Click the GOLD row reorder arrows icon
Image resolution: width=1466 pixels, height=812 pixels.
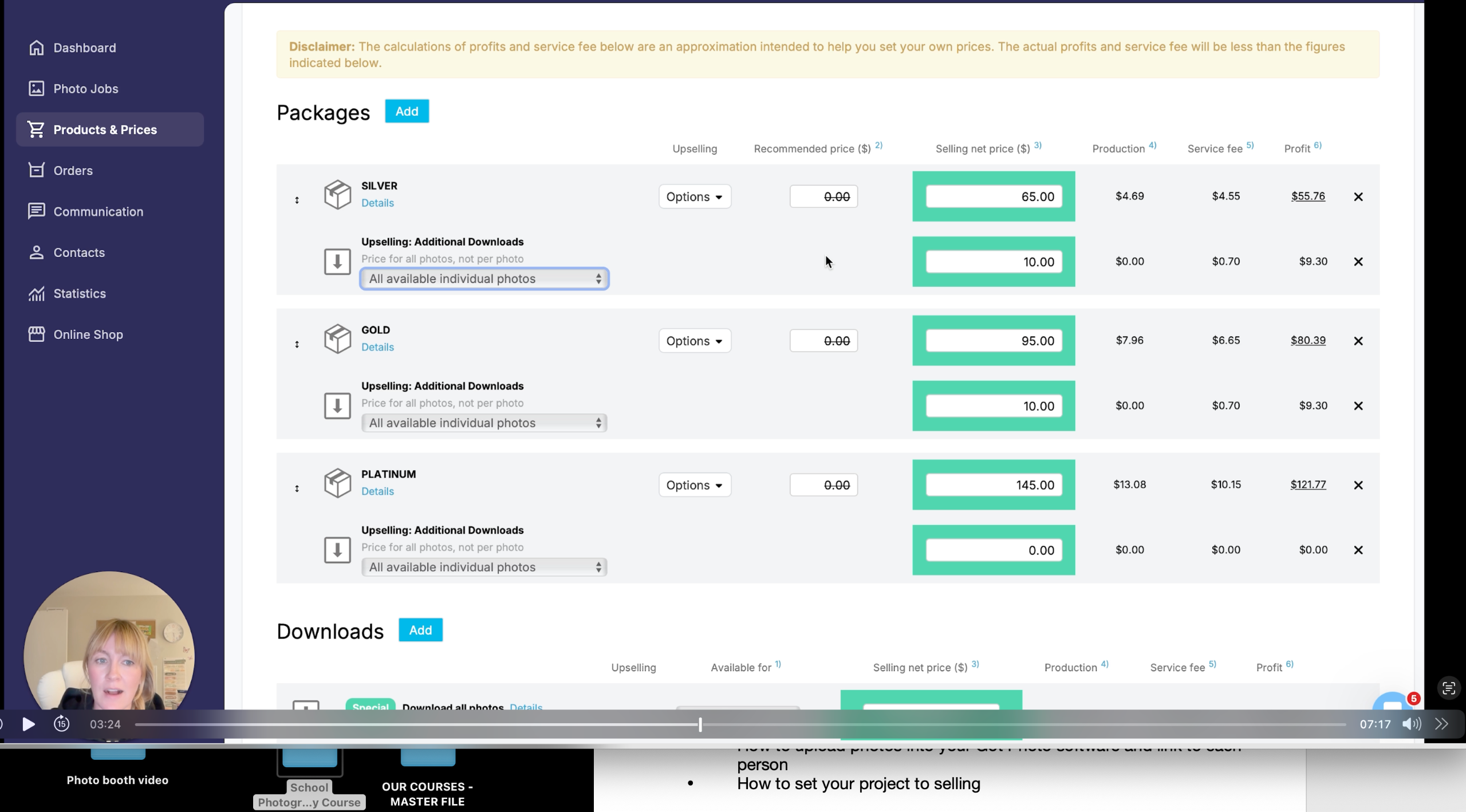pos(297,344)
